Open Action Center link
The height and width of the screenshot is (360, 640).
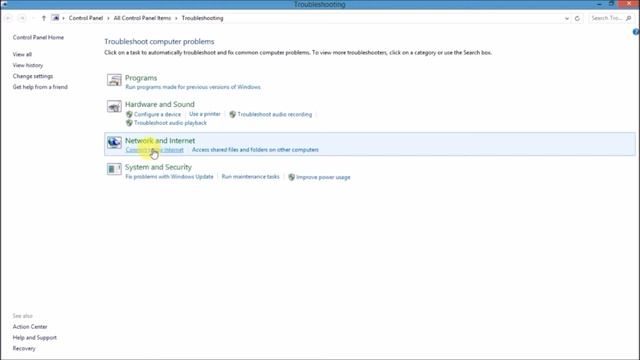(x=30, y=327)
